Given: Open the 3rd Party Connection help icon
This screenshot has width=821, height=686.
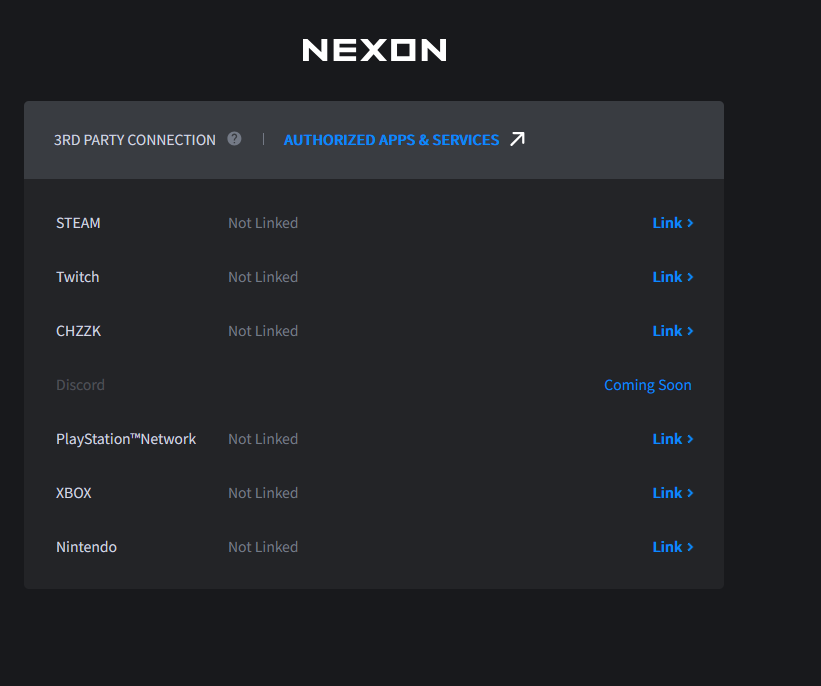Looking at the screenshot, I should point(234,139).
